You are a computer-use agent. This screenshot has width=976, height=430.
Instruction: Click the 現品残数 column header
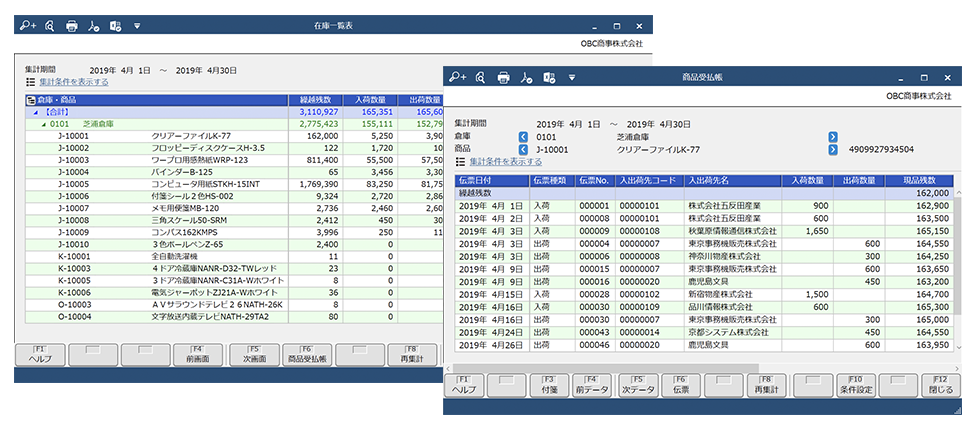[919, 181]
